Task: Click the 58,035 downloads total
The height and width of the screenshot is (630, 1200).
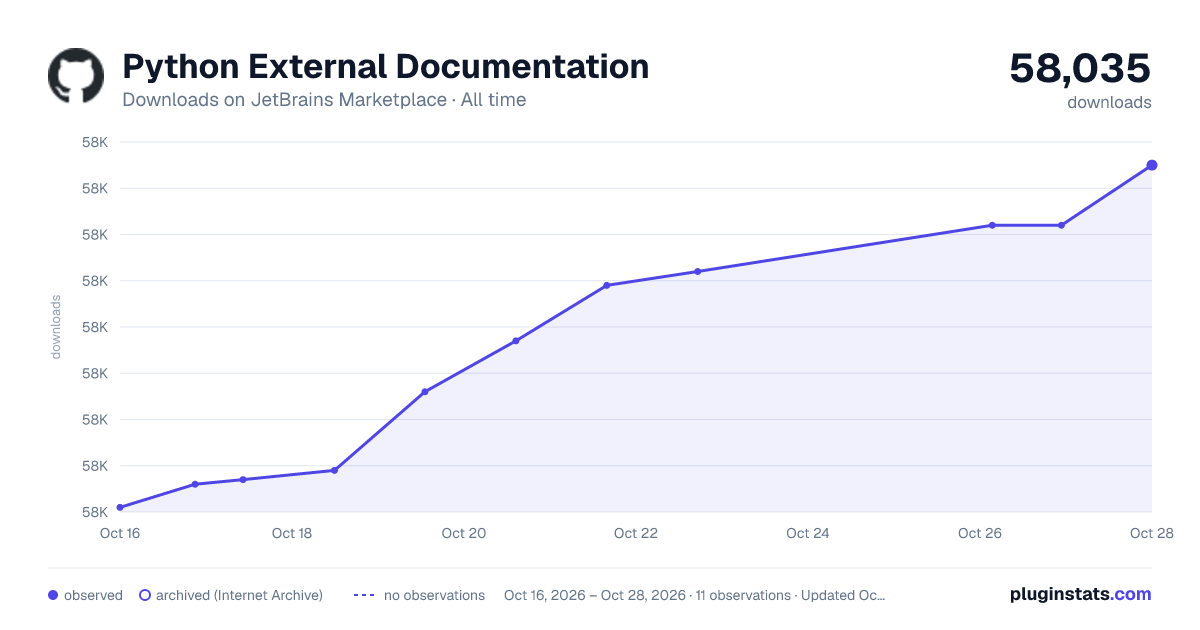Action: [x=1080, y=68]
